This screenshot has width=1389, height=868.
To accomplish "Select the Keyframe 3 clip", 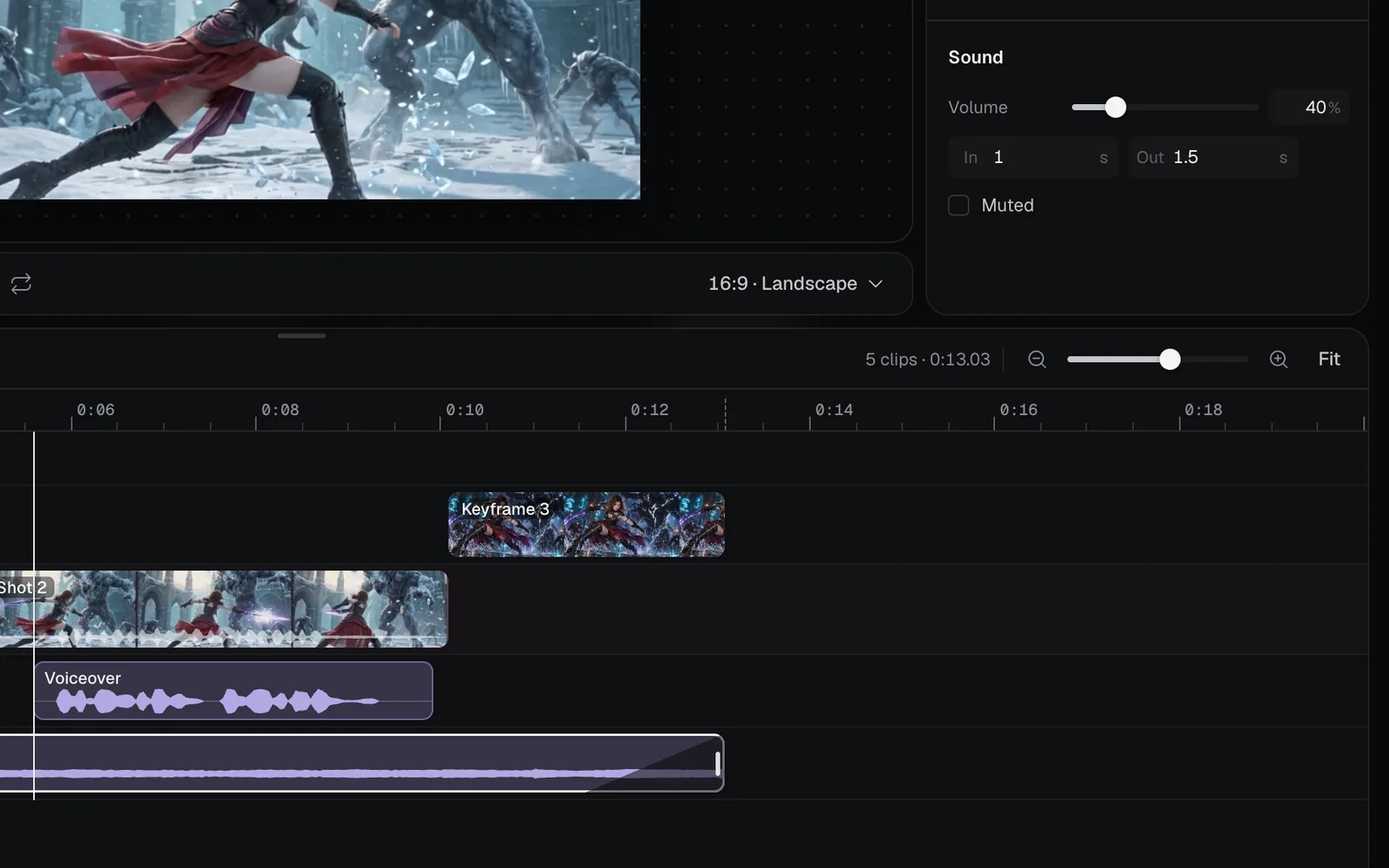I will pos(586,524).
